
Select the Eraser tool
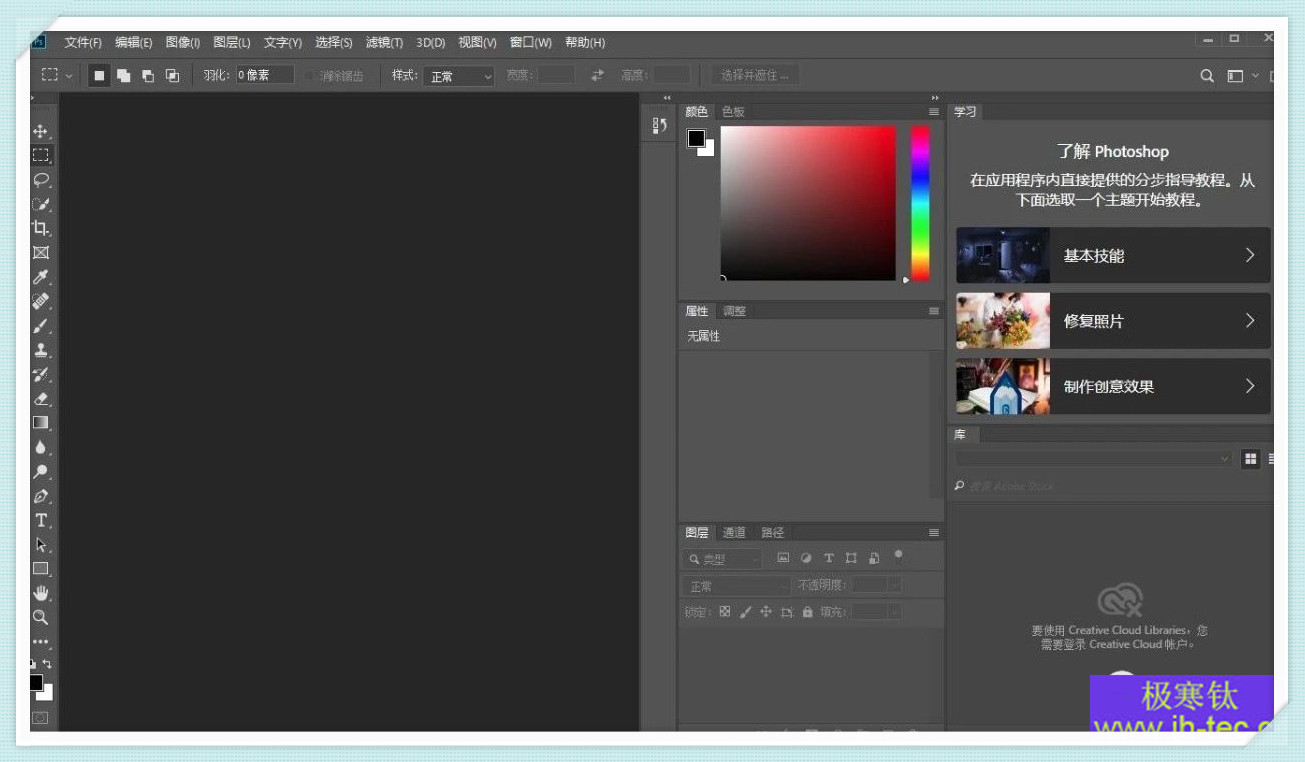[x=41, y=398]
